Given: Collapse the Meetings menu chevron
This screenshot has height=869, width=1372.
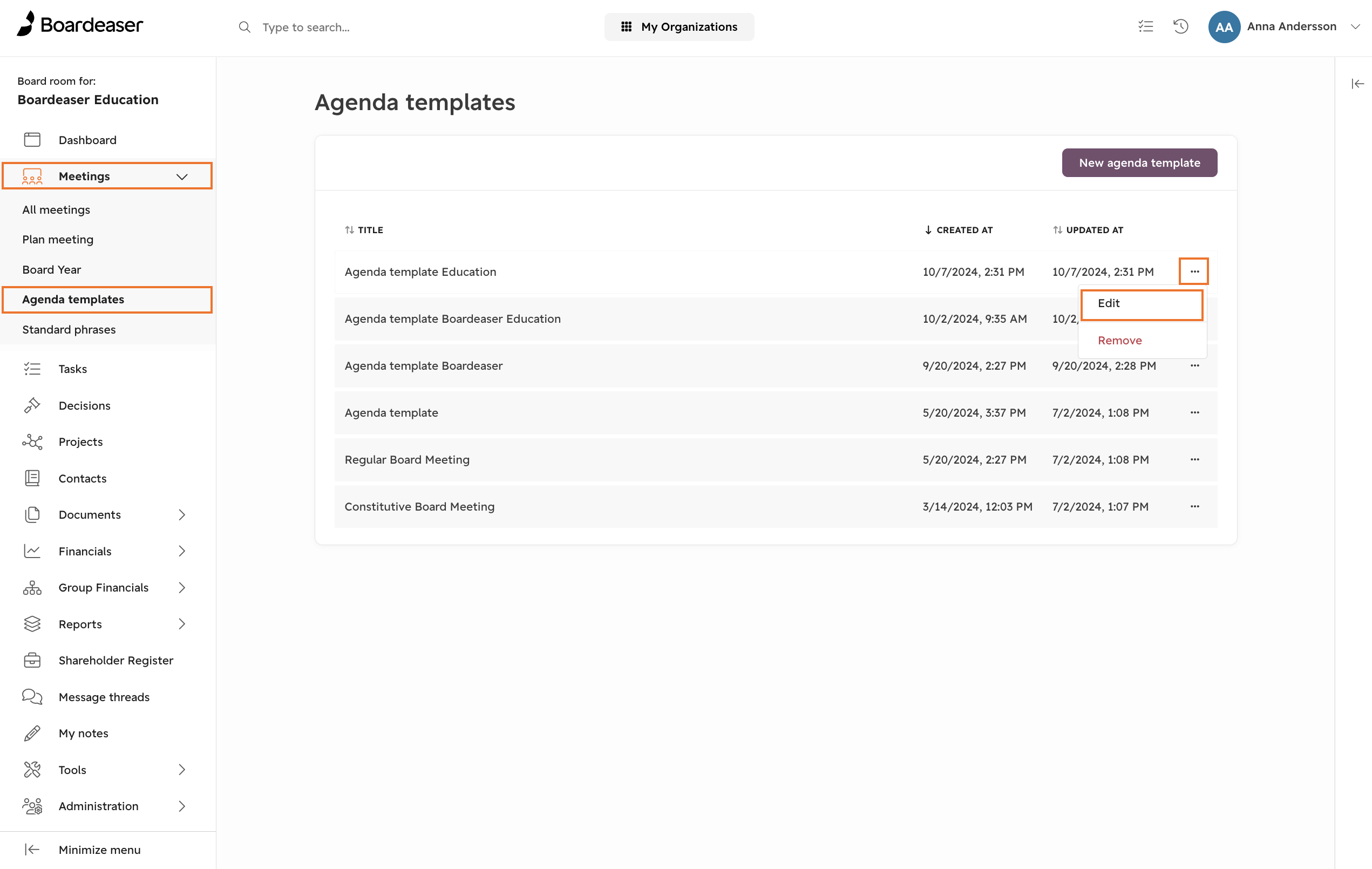Looking at the screenshot, I should pyautogui.click(x=182, y=176).
